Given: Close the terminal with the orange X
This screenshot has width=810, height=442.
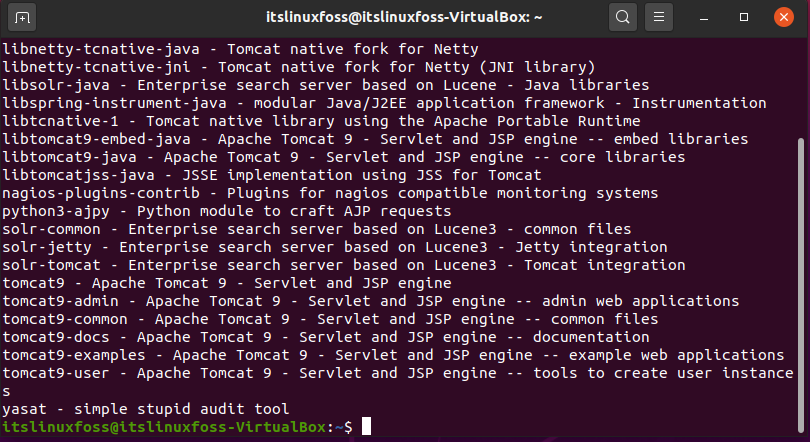Looking at the screenshot, I should click(x=784, y=17).
